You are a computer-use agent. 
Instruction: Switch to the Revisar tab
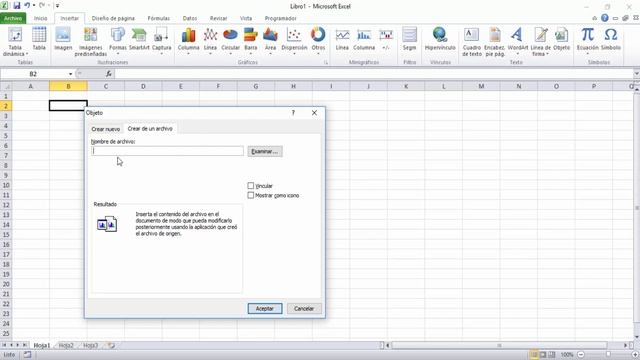(218, 18)
